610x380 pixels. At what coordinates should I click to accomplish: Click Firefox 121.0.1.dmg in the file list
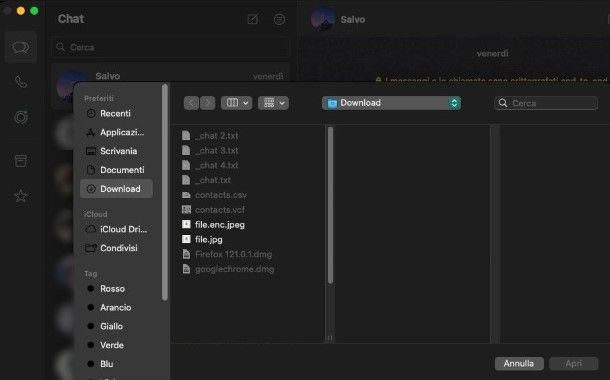point(233,254)
